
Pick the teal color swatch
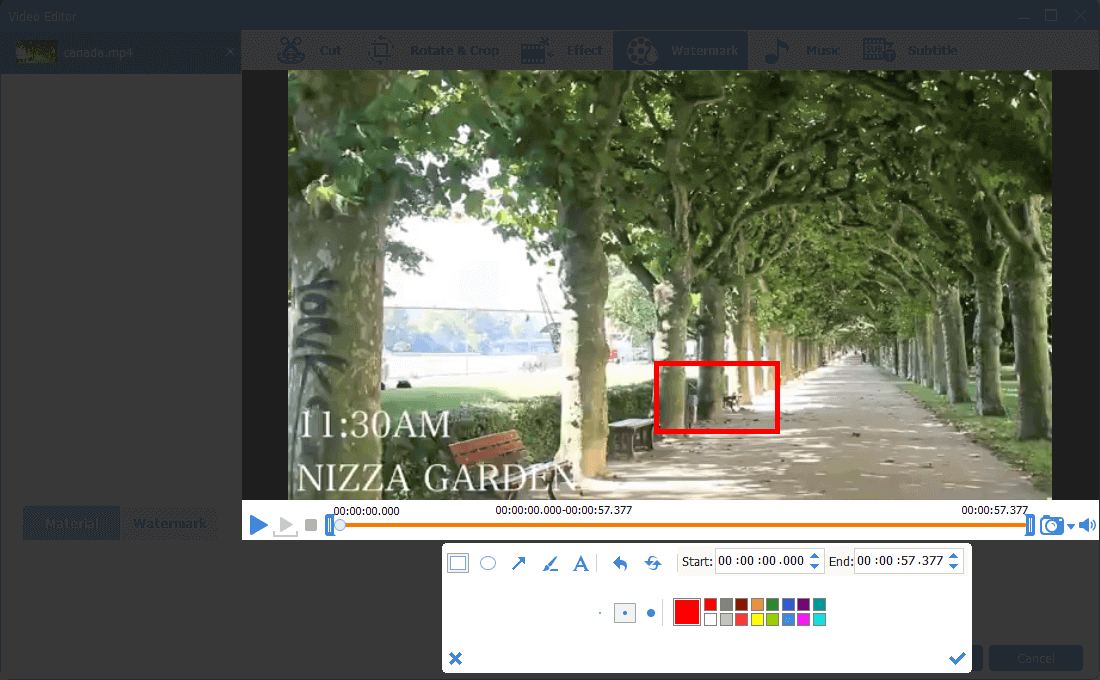point(819,604)
